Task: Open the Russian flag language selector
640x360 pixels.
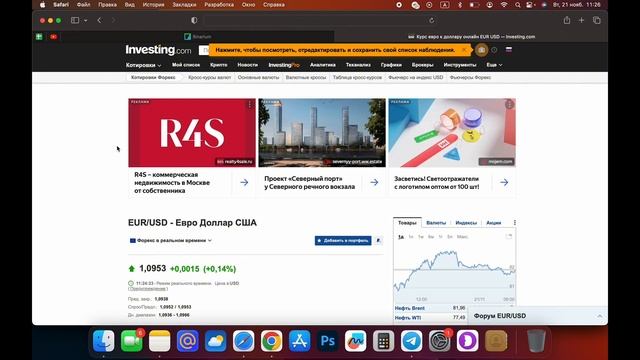Action: coord(509,49)
